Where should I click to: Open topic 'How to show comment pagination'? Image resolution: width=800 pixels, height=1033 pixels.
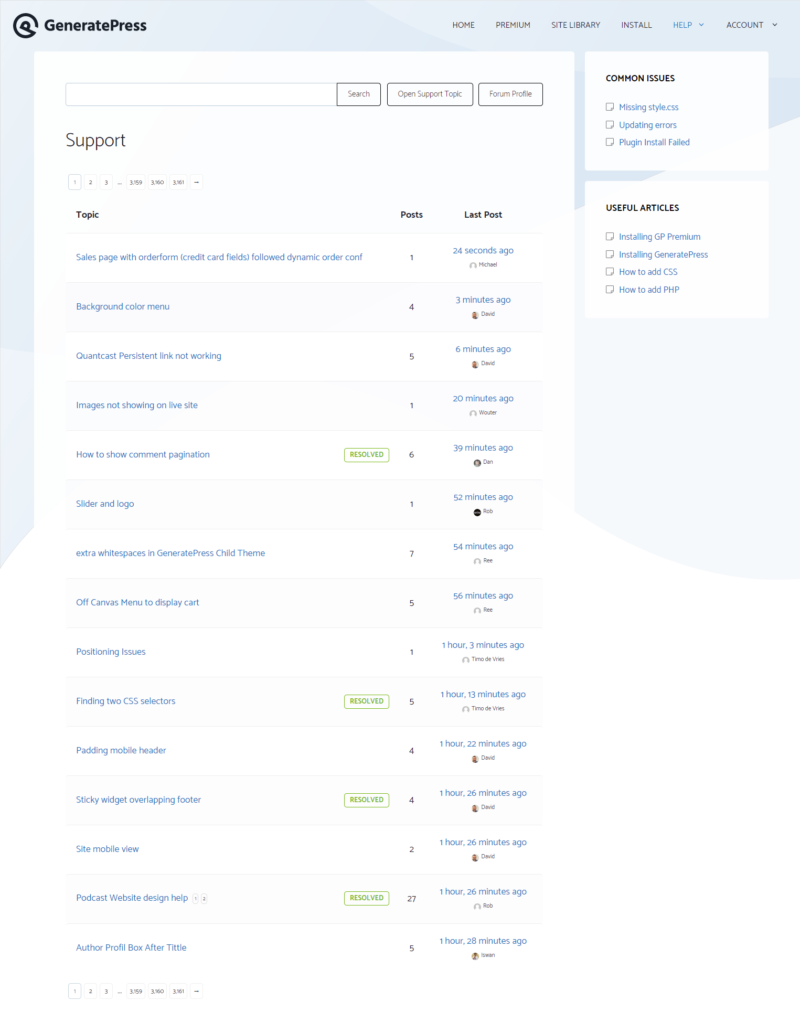pyautogui.click(x=142, y=455)
